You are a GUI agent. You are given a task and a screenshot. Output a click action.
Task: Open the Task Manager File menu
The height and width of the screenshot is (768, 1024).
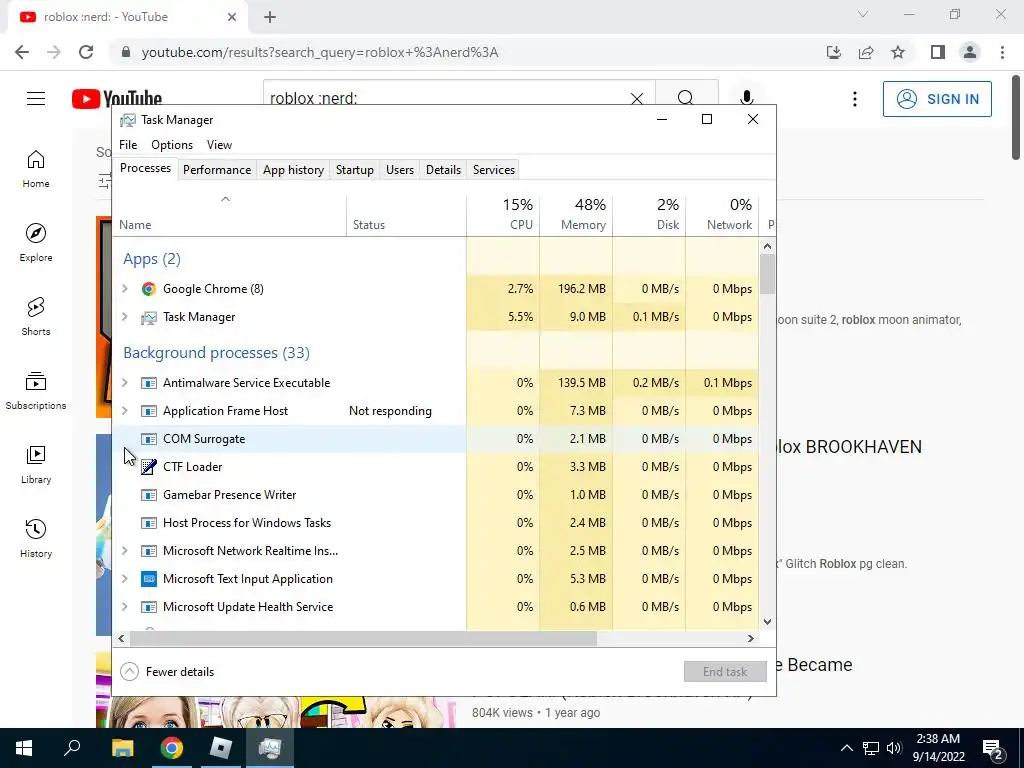pyautogui.click(x=128, y=145)
